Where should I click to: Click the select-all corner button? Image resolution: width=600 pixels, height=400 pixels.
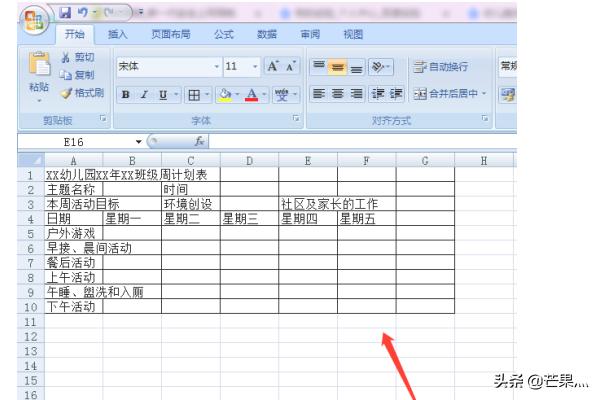(31, 160)
